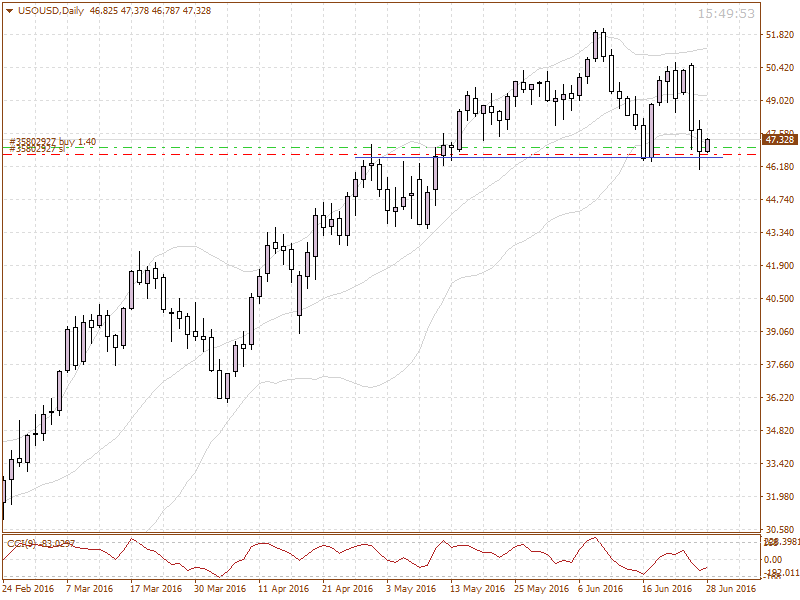Screen dimensions: 800x600
Task: Select 30 Mar 2016 on the time axis
Action: (220, 589)
